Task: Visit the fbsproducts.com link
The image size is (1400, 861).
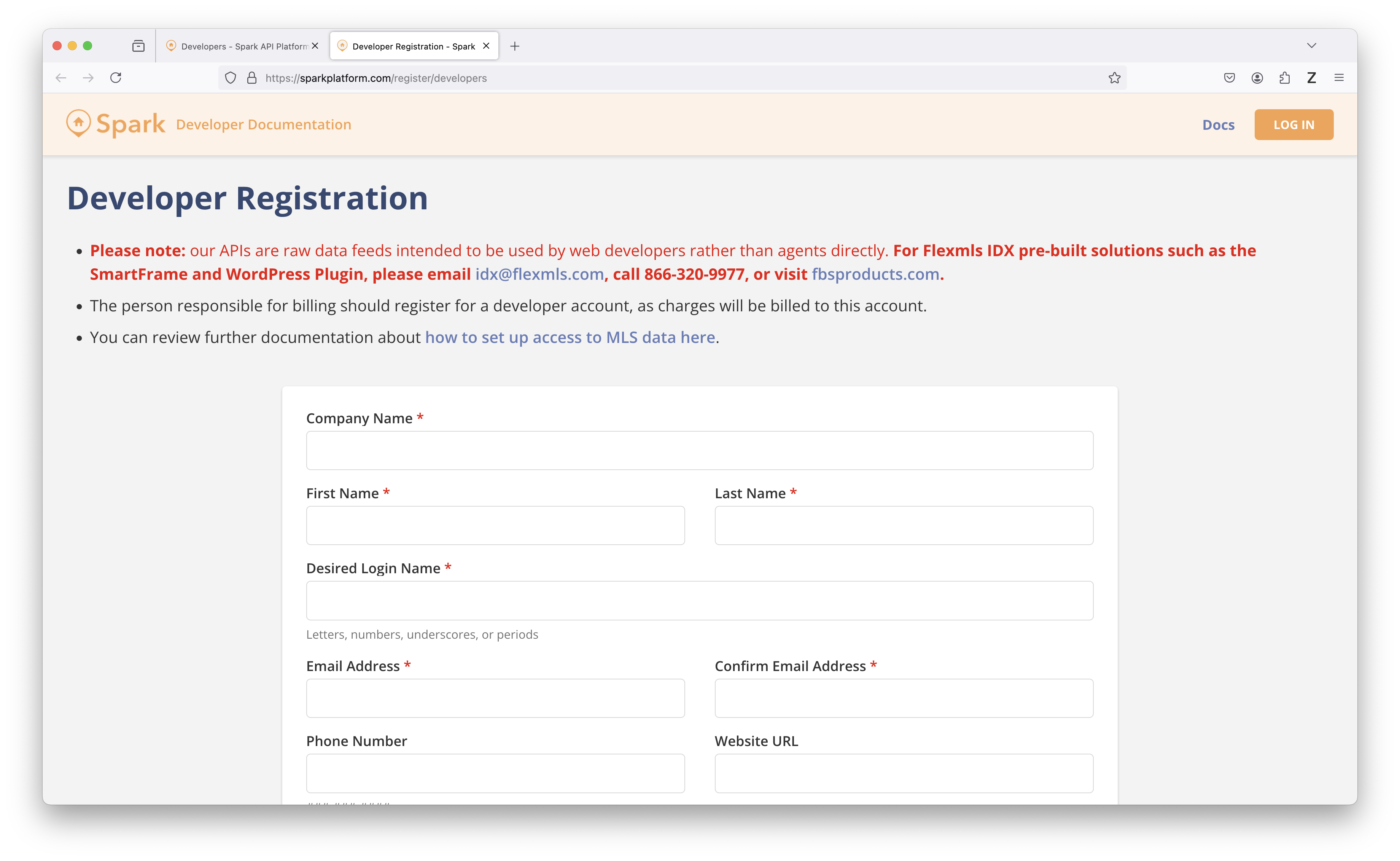Action: (875, 274)
